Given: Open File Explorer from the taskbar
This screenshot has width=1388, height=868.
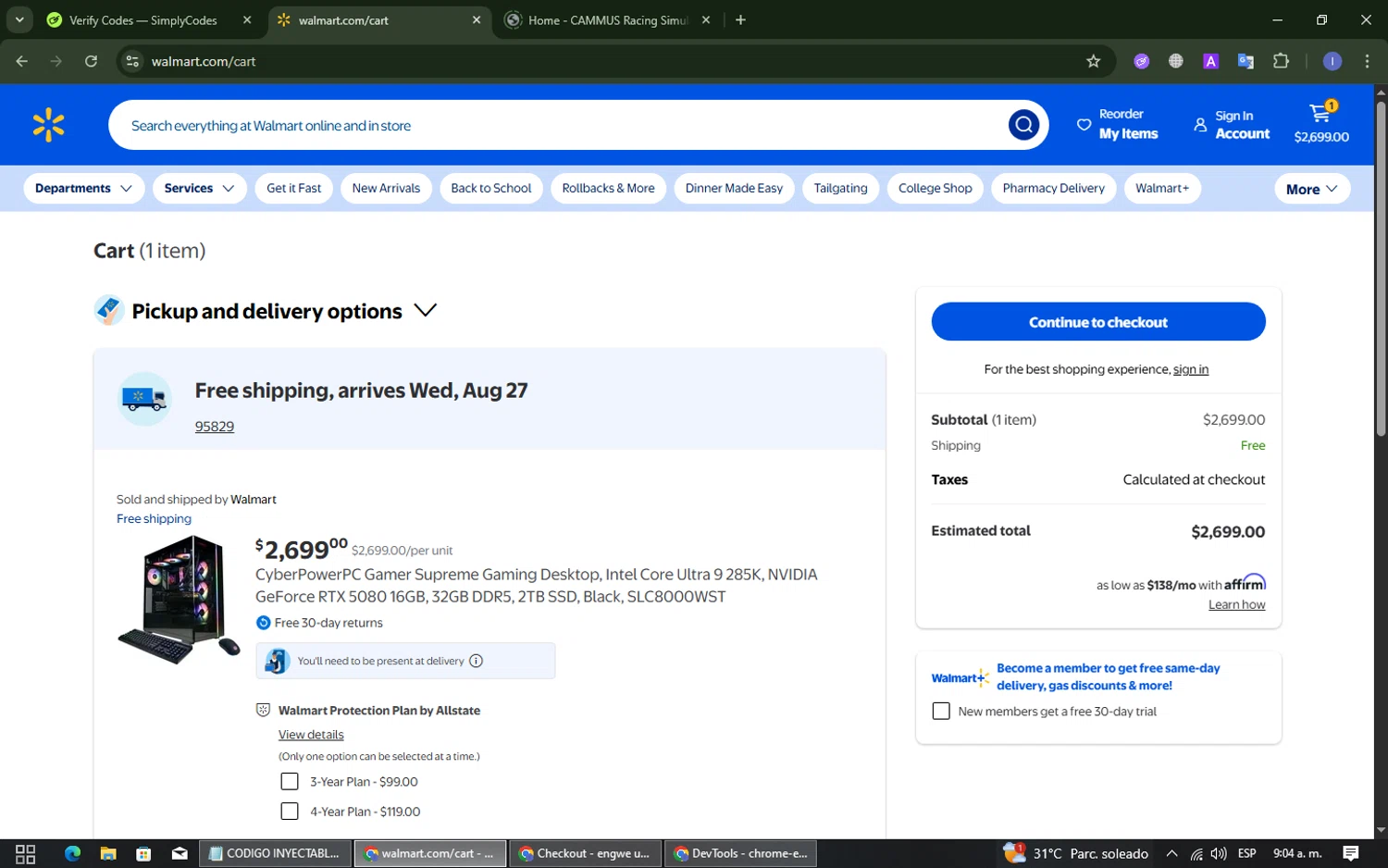Looking at the screenshot, I should (x=108, y=853).
